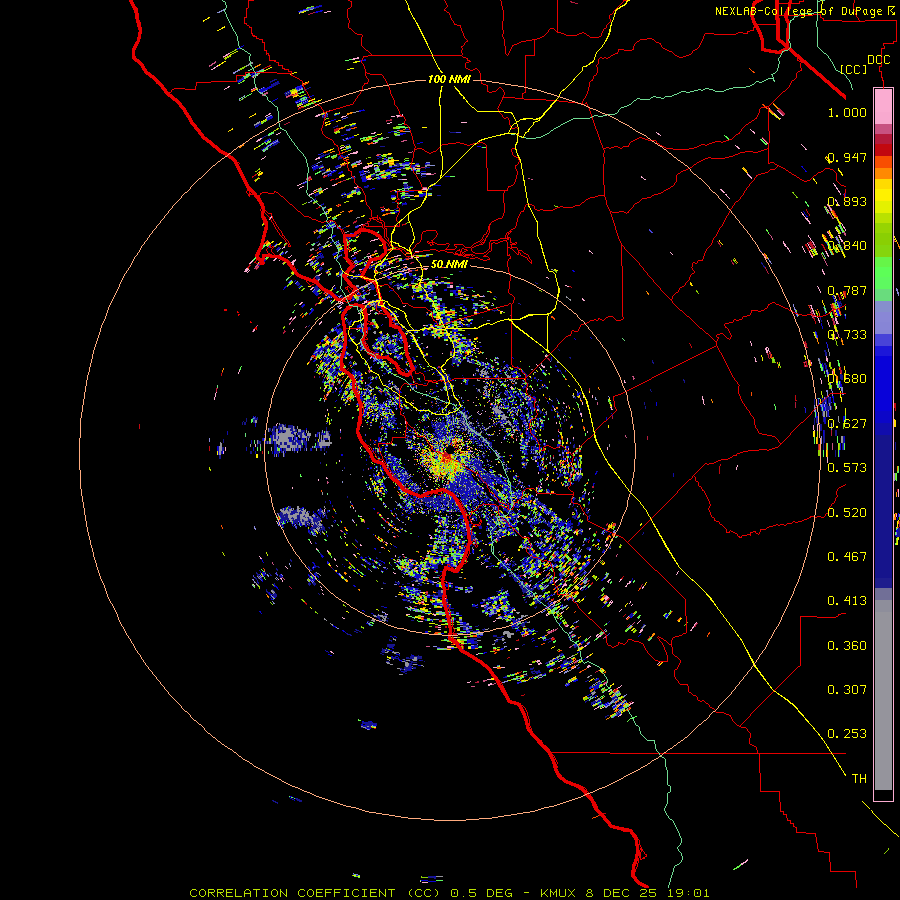Select the 1.000 legend value
This screenshot has width=900, height=900.
click(x=847, y=112)
